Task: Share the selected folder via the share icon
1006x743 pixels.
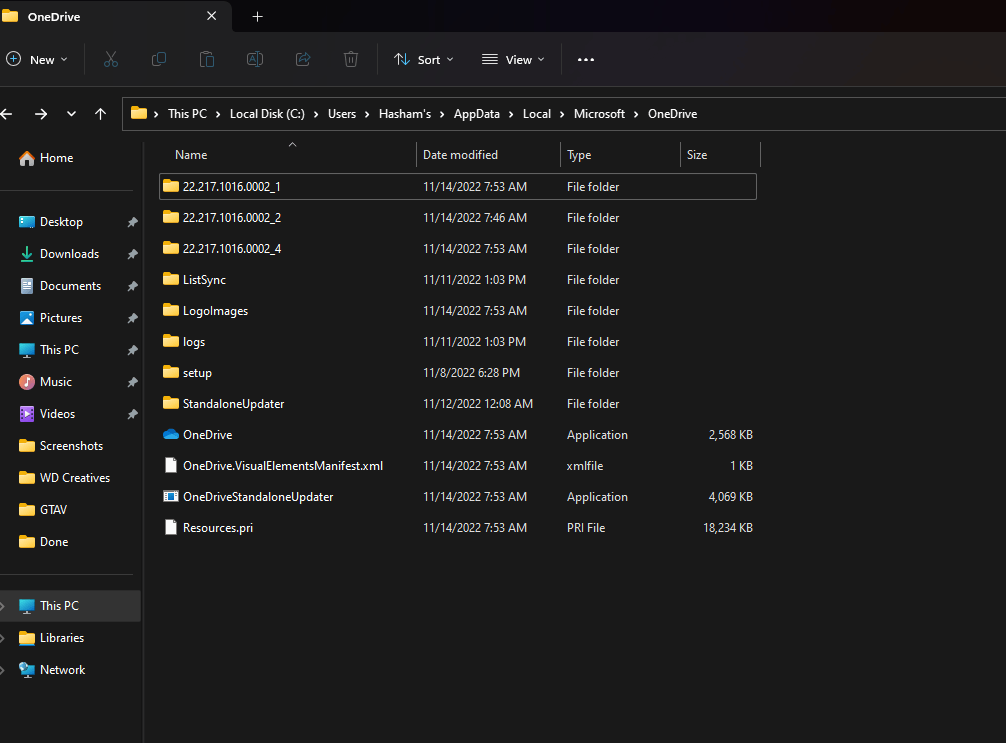Action: click(x=302, y=59)
